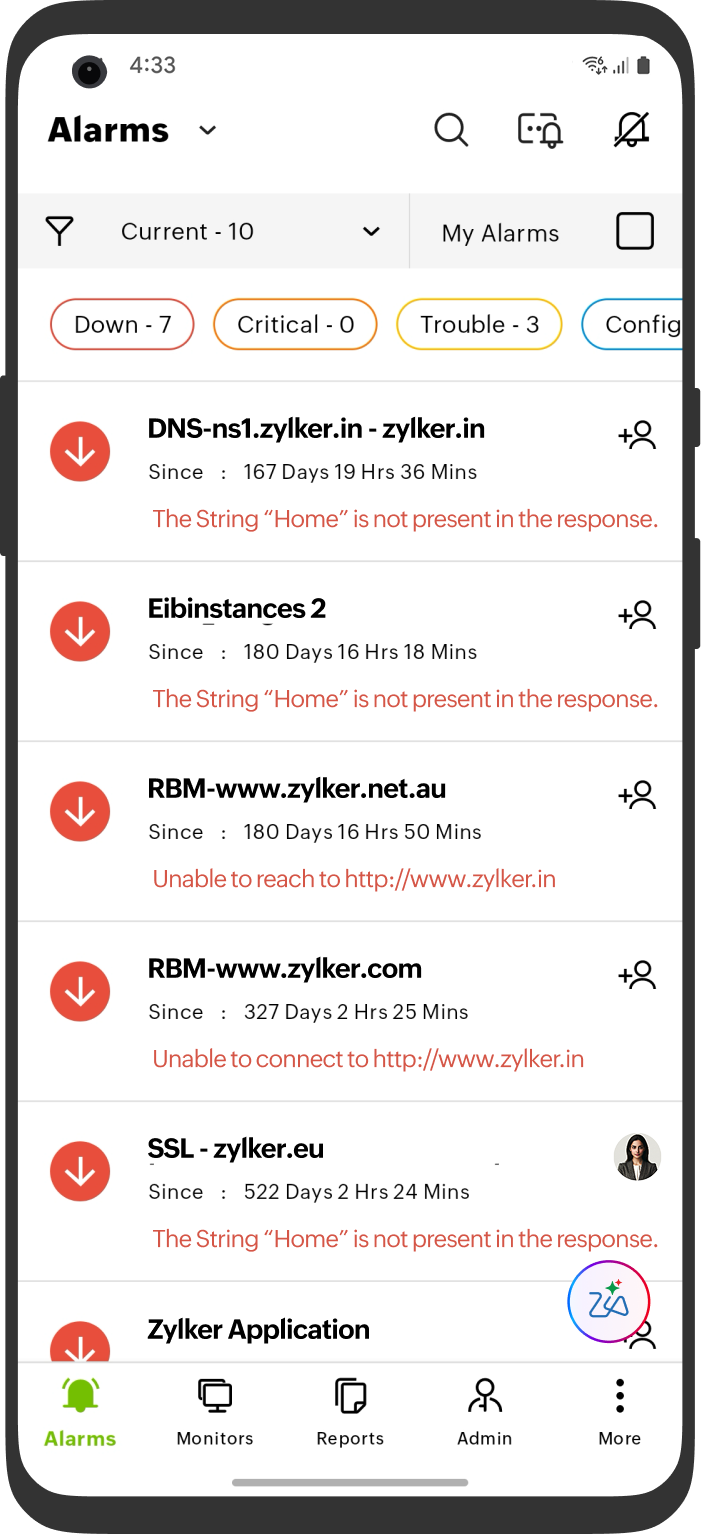Switch to the Reports tab
This screenshot has width=701, height=1534.
(x=350, y=1412)
